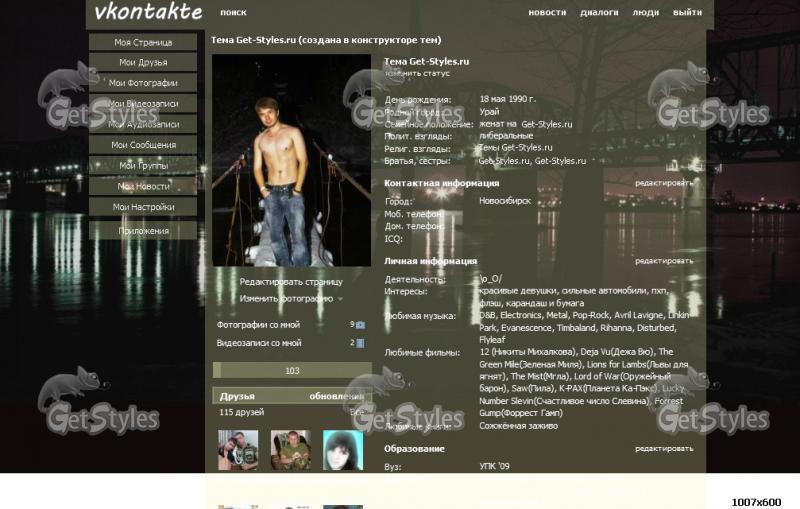Click the Друзья section header

tap(237, 396)
